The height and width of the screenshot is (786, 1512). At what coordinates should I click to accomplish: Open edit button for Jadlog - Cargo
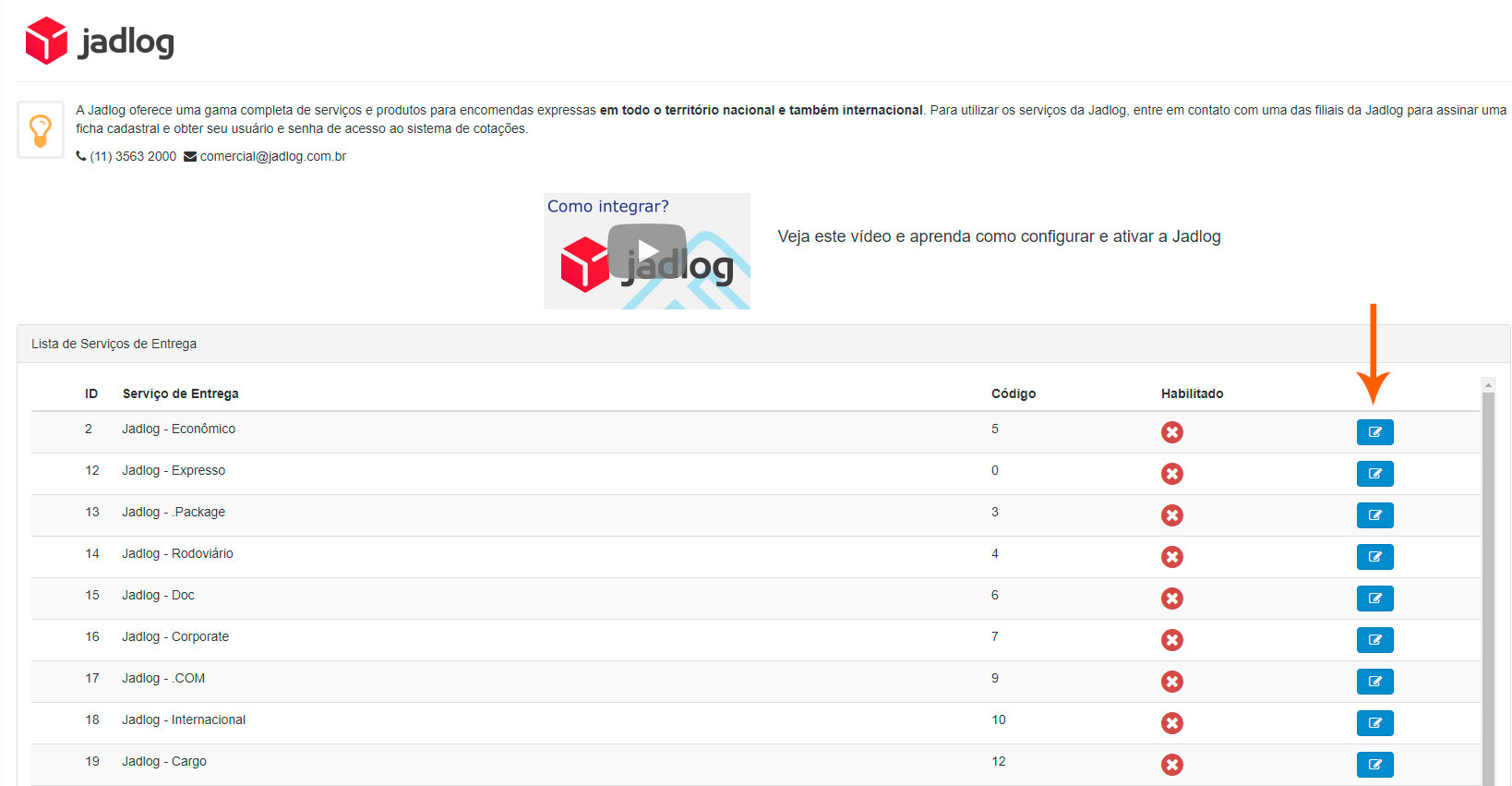pos(1374,765)
